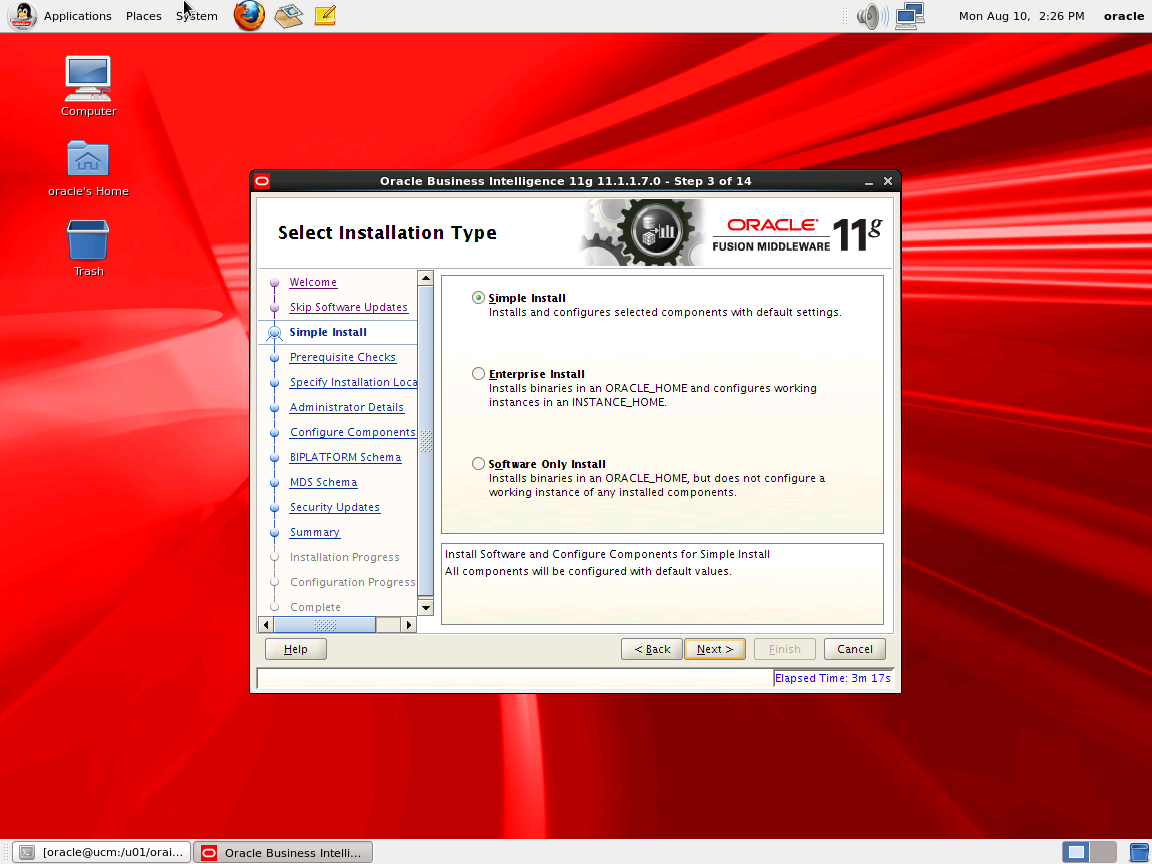The width and height of the screenshot is (1152, 864).
Task: Click the Next button
Action: click(x=715, y=649)
